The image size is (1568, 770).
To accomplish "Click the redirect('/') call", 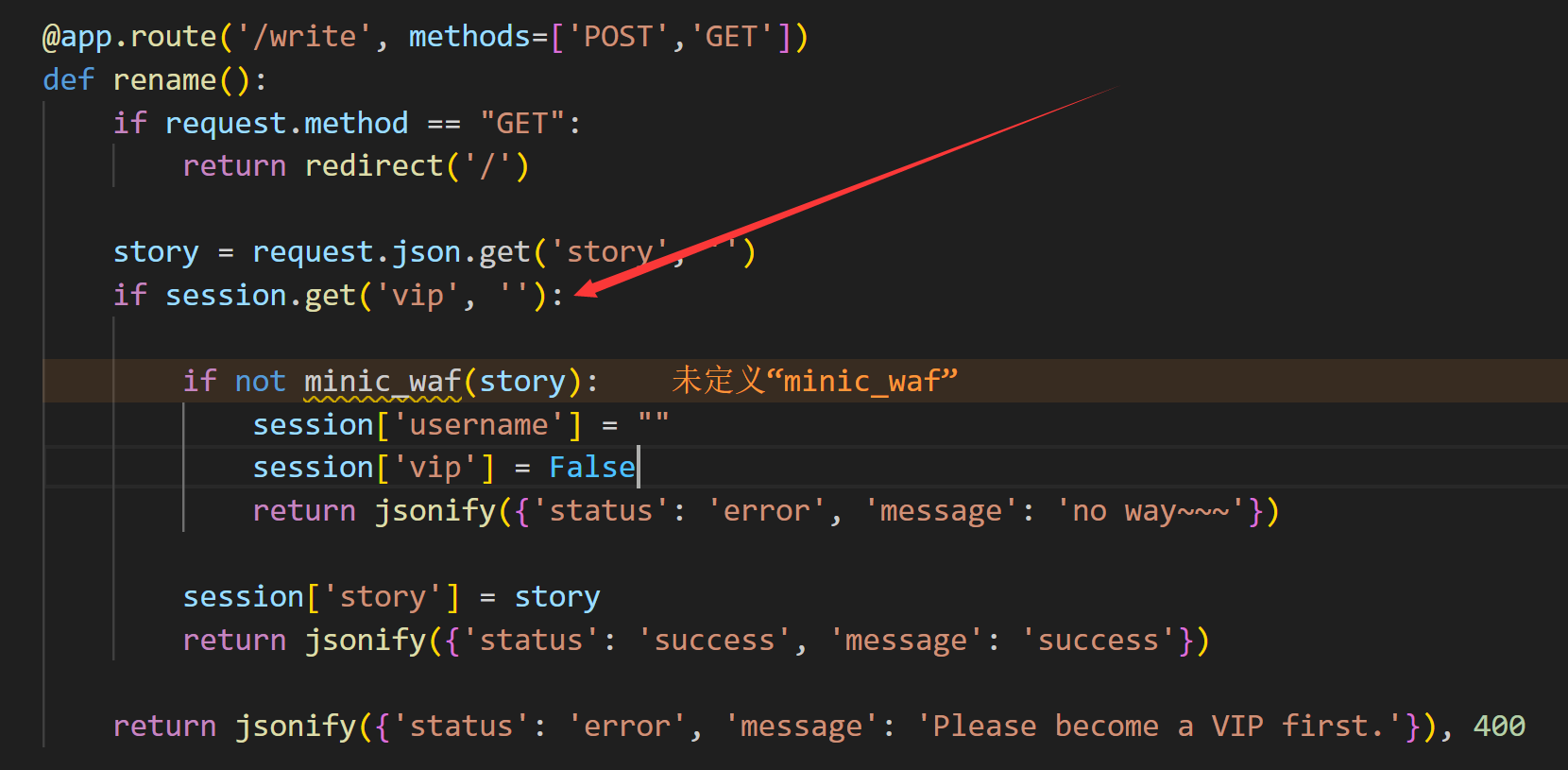I will (417, 166).
